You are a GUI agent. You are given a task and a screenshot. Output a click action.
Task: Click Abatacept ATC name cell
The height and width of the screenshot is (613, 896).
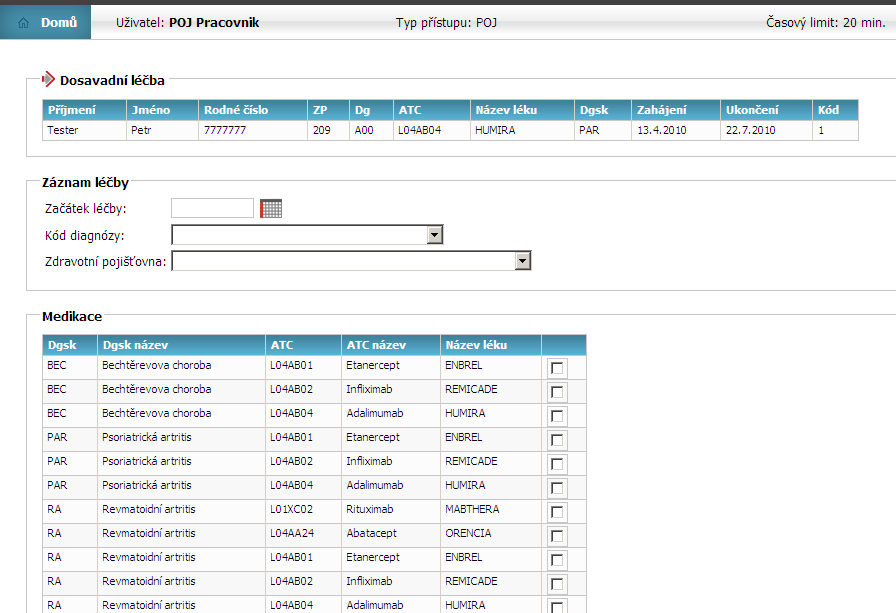391,533
